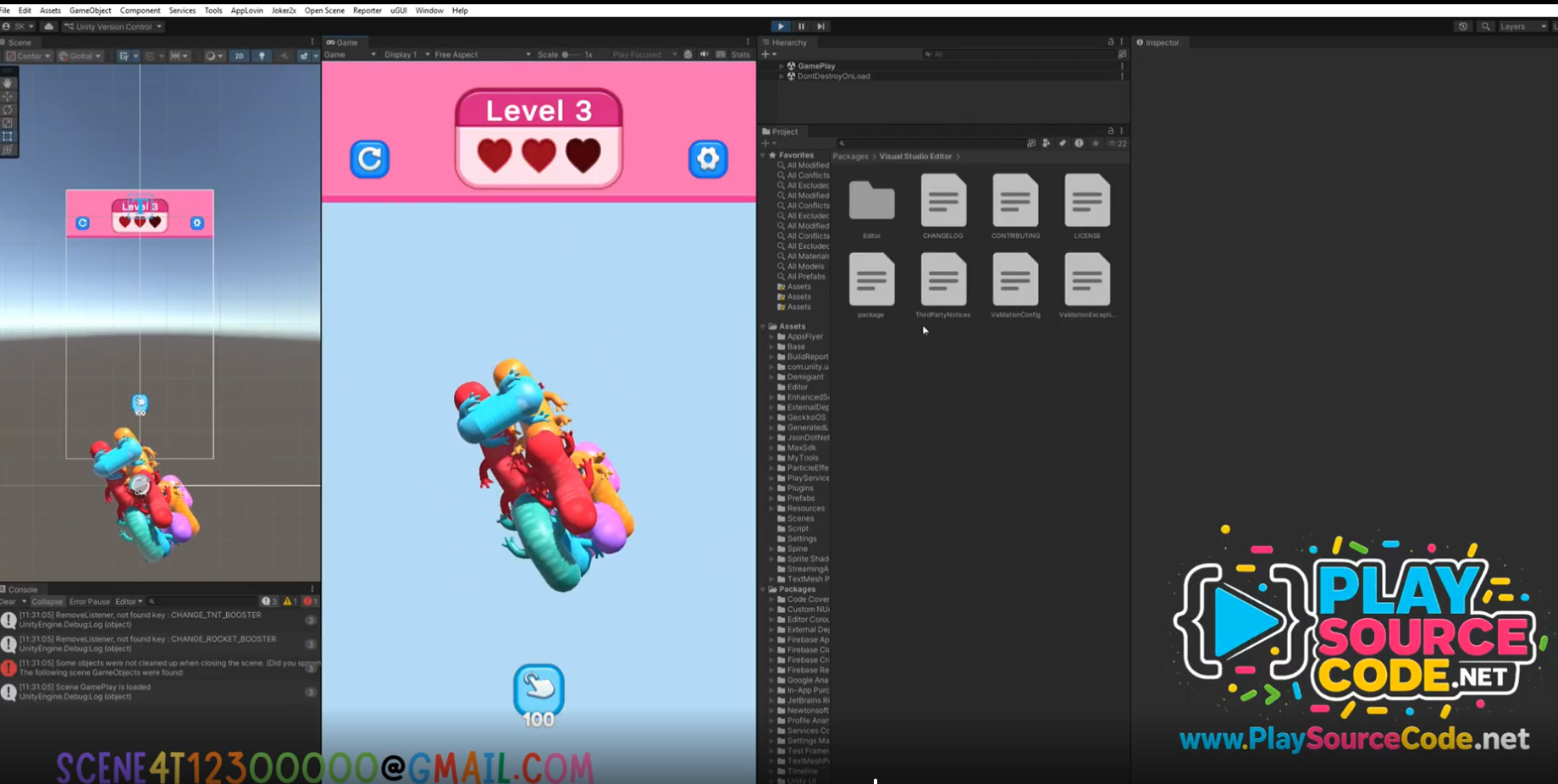Click the Step frame button
The height and width of the screenshot is (784, 1558).
coord(820,26)
